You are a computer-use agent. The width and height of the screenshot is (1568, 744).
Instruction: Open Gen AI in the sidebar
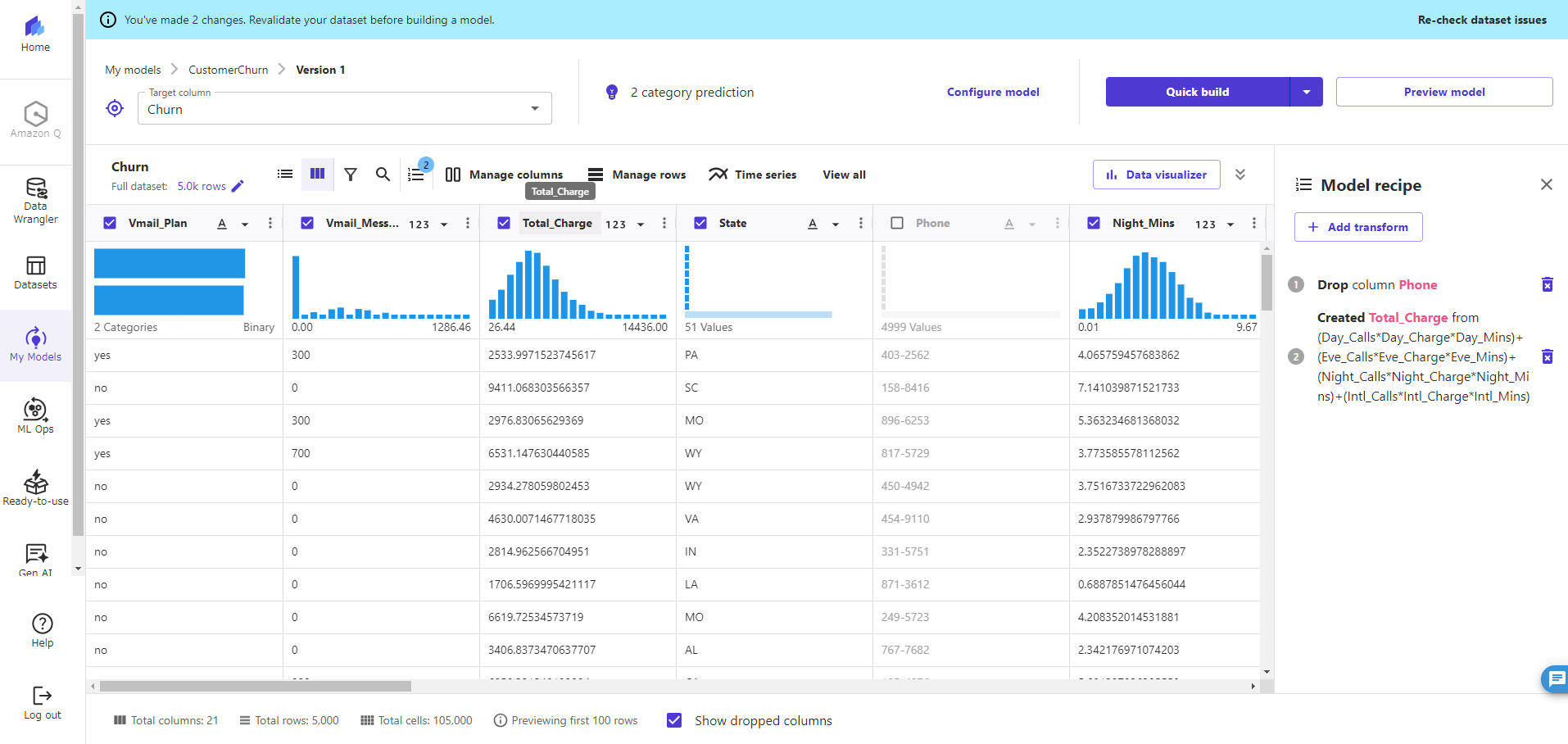pos(35,560)
